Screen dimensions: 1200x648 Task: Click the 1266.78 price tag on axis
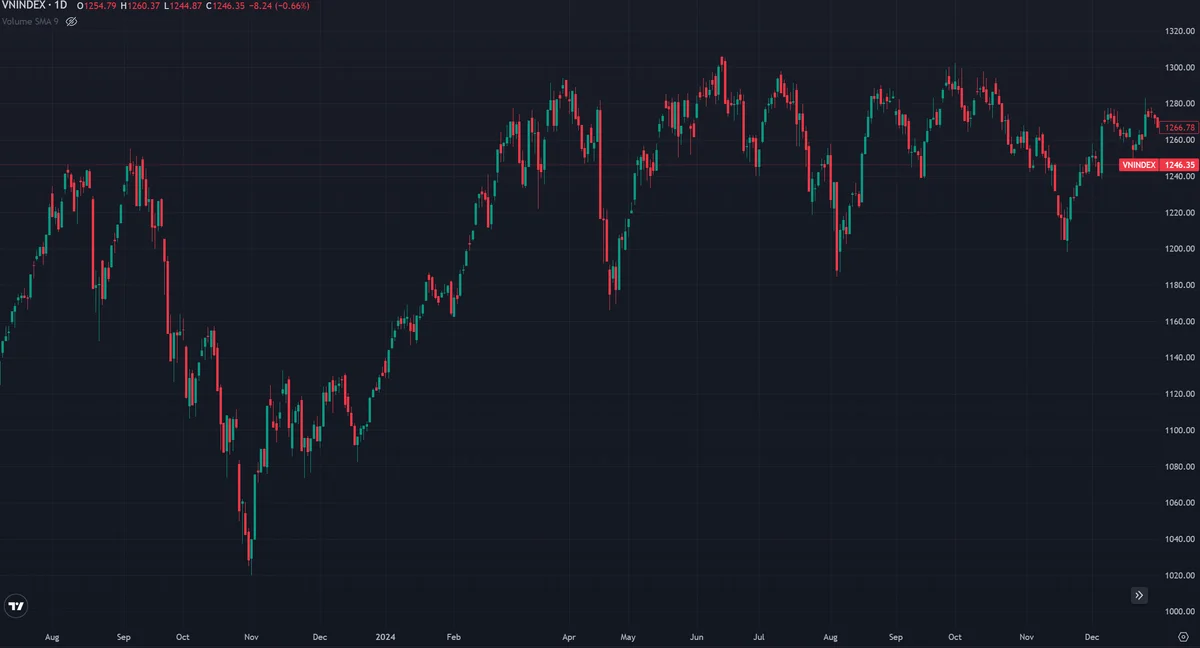1180,127
